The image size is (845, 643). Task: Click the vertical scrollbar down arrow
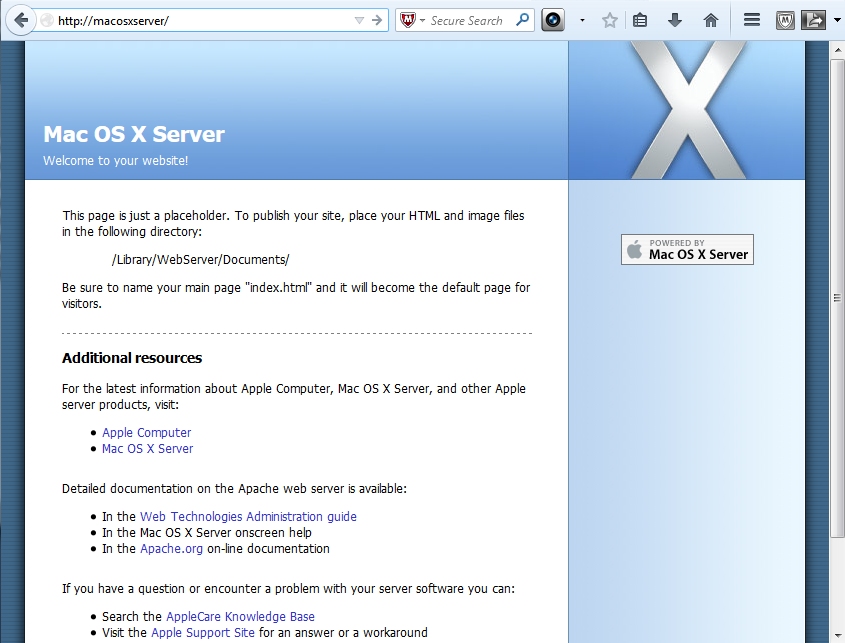(x=837, y=635)
